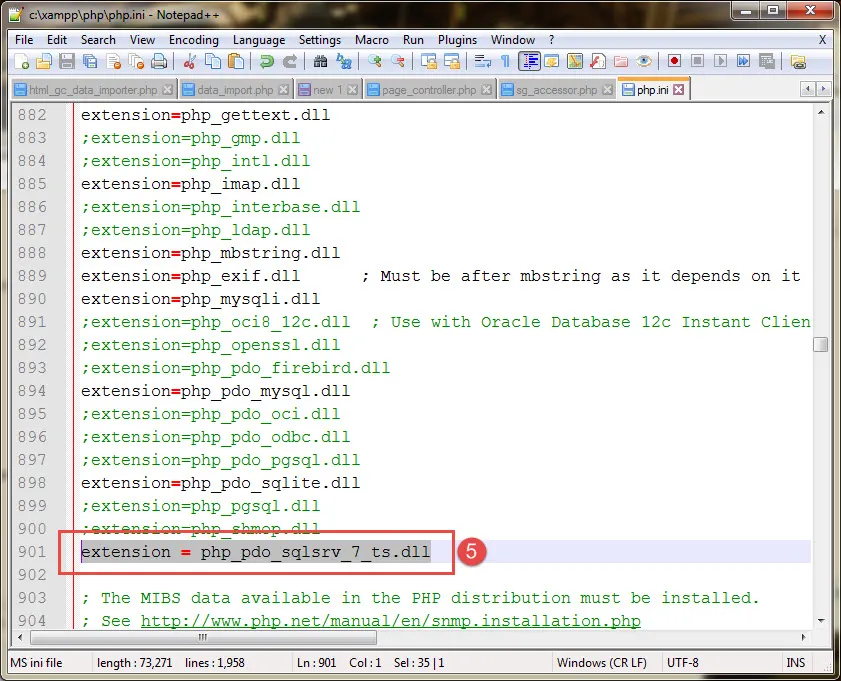The width and height of the screenshot is (841, 681).
Task: Create a new file with New icon
Action: tap(21, 62)
